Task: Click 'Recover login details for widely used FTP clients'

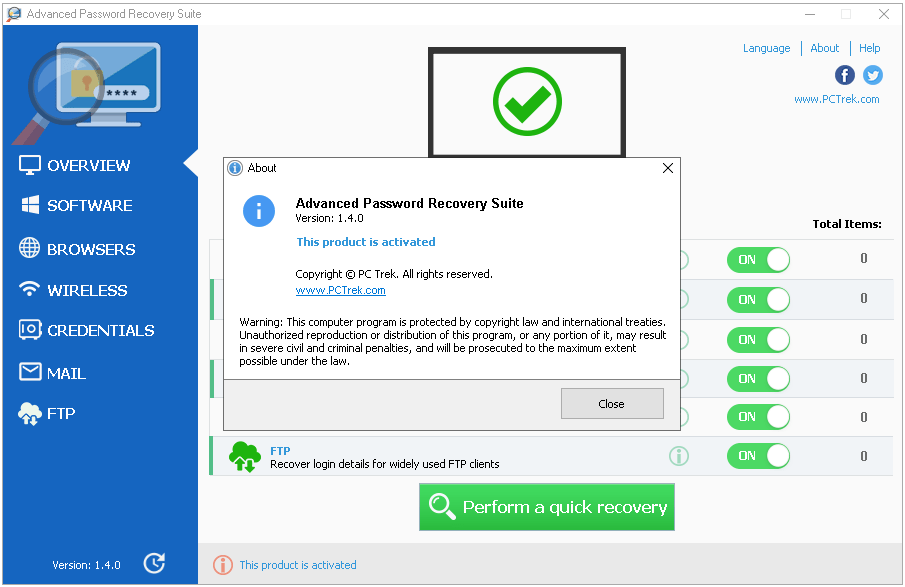Action: click(385, 464)
